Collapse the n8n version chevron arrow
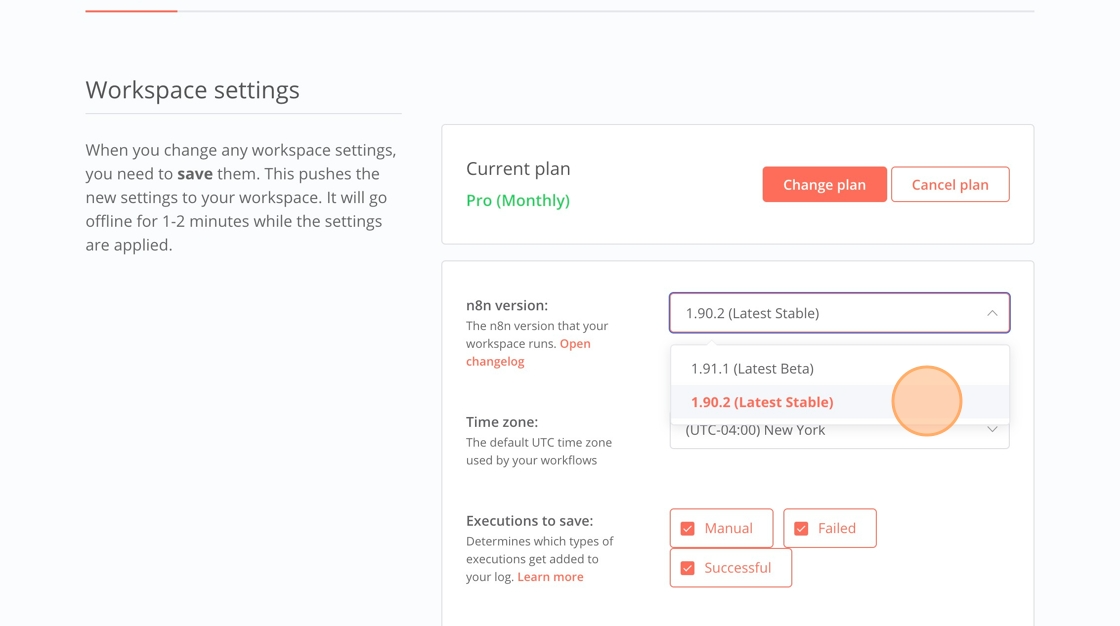 pyautogui.click(x=991, y=313)
